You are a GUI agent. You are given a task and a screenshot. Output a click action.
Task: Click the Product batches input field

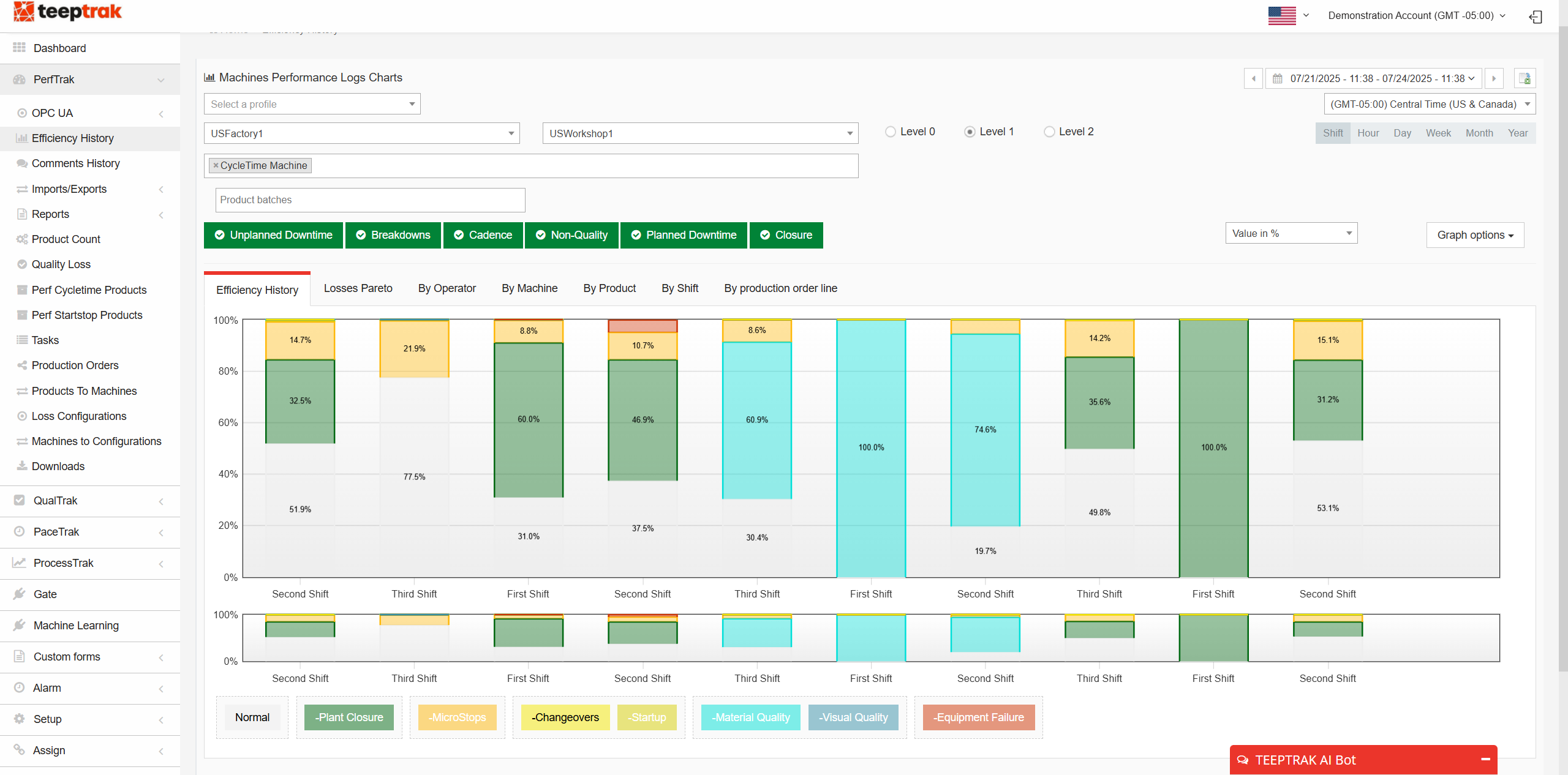click(370, 200)
